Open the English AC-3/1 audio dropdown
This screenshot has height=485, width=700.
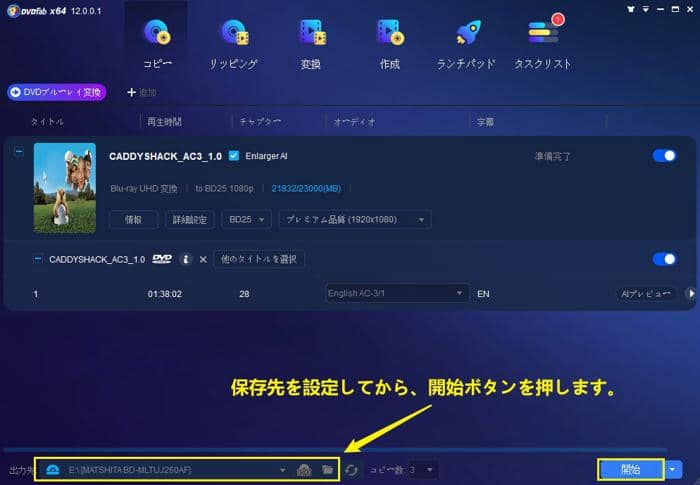[397, 293]
